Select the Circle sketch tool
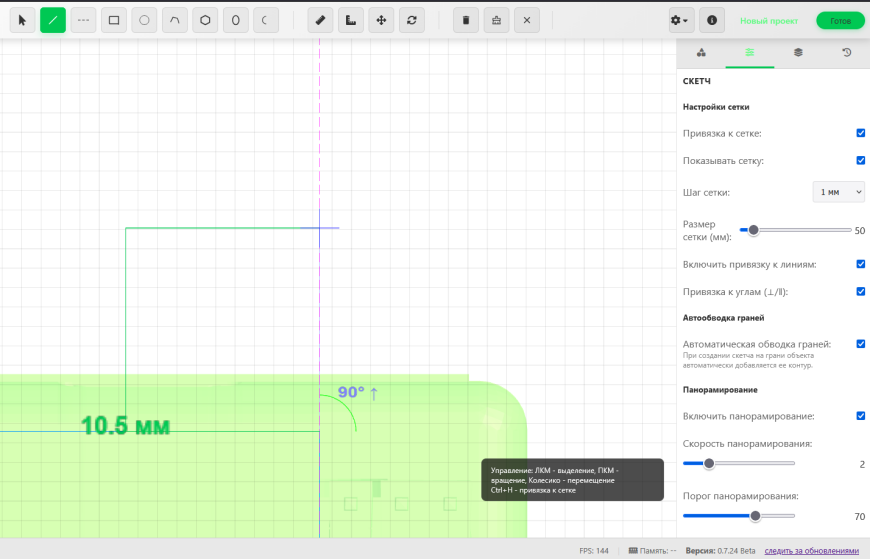The height and width of the screenshot is (559, 870). [144, 20]
